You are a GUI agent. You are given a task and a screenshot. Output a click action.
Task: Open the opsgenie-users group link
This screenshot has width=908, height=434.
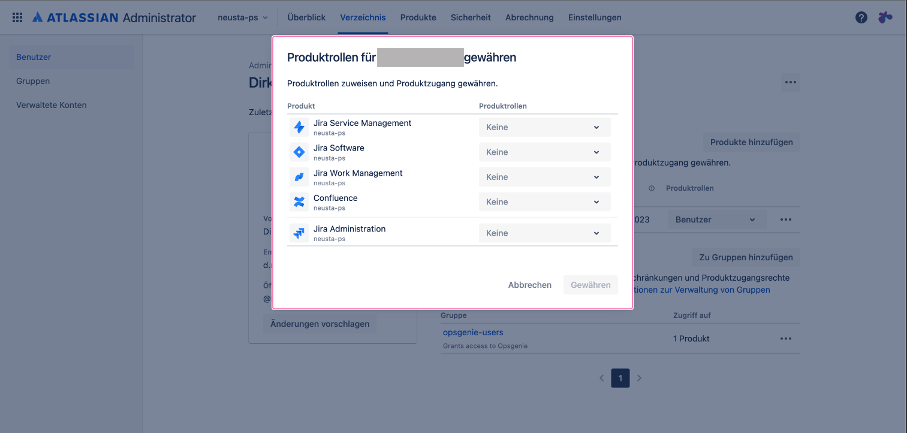(x=473, y=333)
